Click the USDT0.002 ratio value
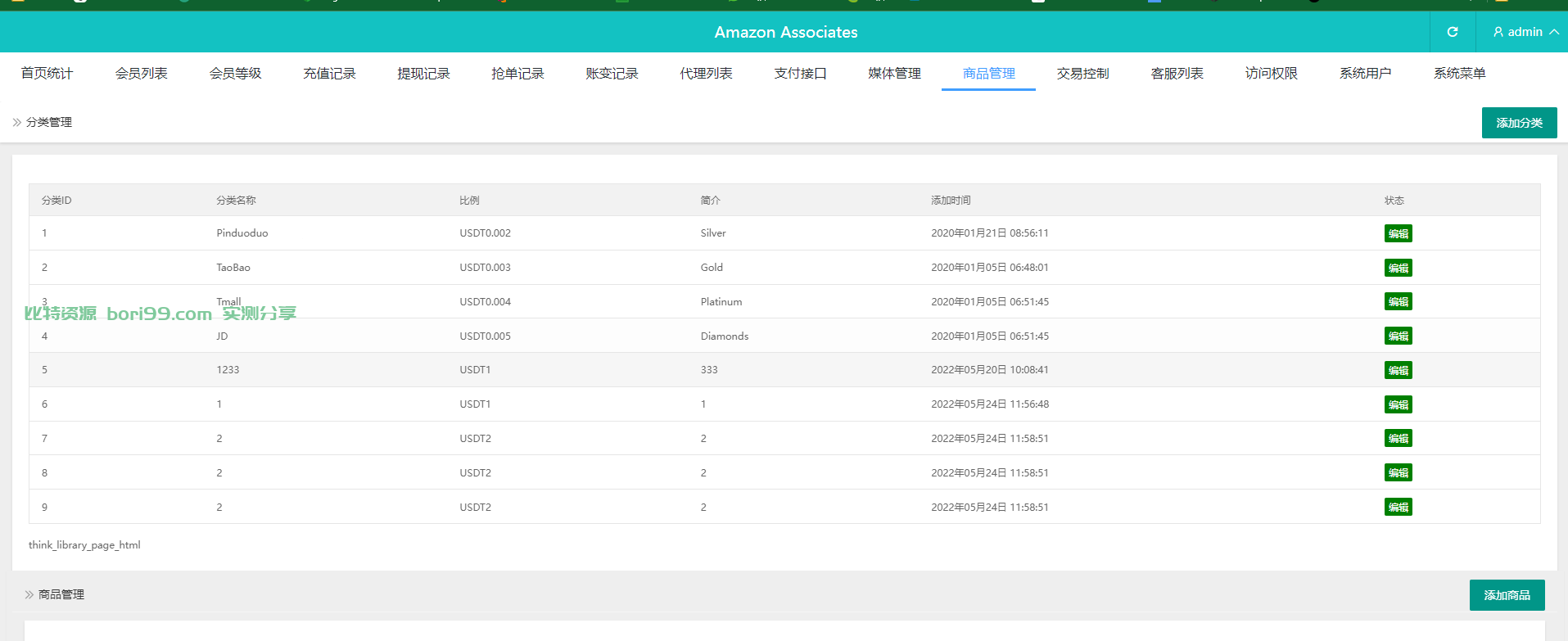Screen dimensions: 1568x641 (485, 233)
